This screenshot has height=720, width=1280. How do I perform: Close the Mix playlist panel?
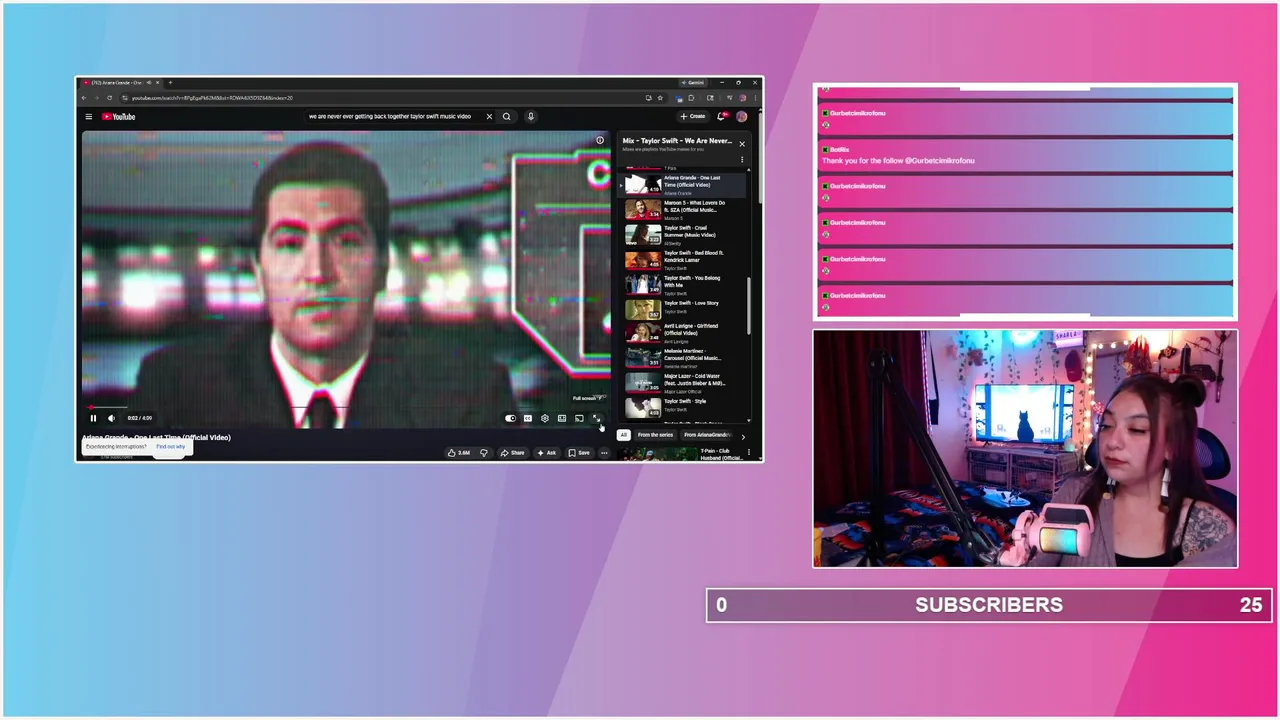pos(742,144)
